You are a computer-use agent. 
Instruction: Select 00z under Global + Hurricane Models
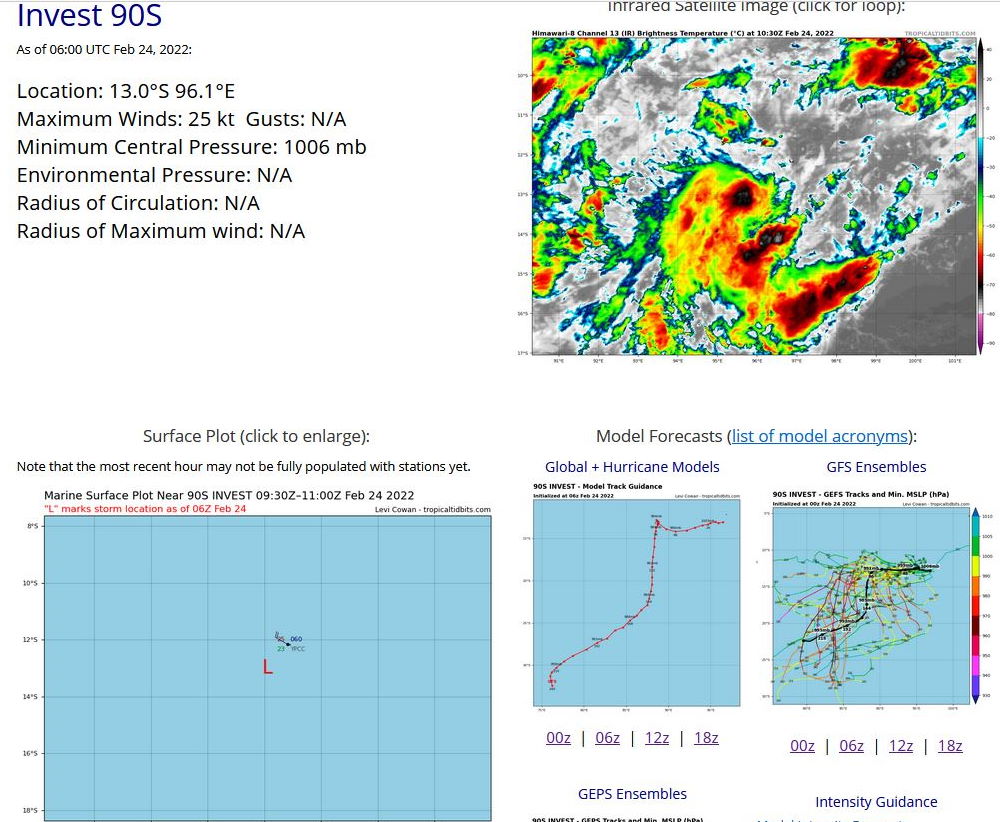pos(558,738)
